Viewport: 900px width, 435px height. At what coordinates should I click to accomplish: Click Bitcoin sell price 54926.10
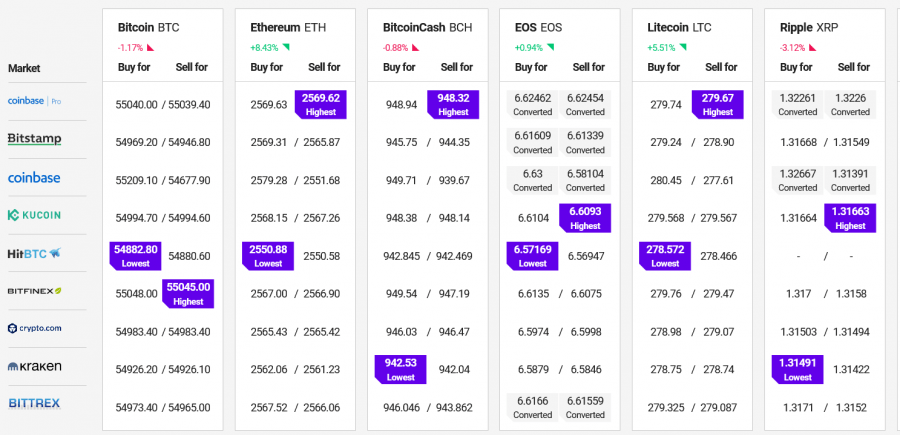189,370
